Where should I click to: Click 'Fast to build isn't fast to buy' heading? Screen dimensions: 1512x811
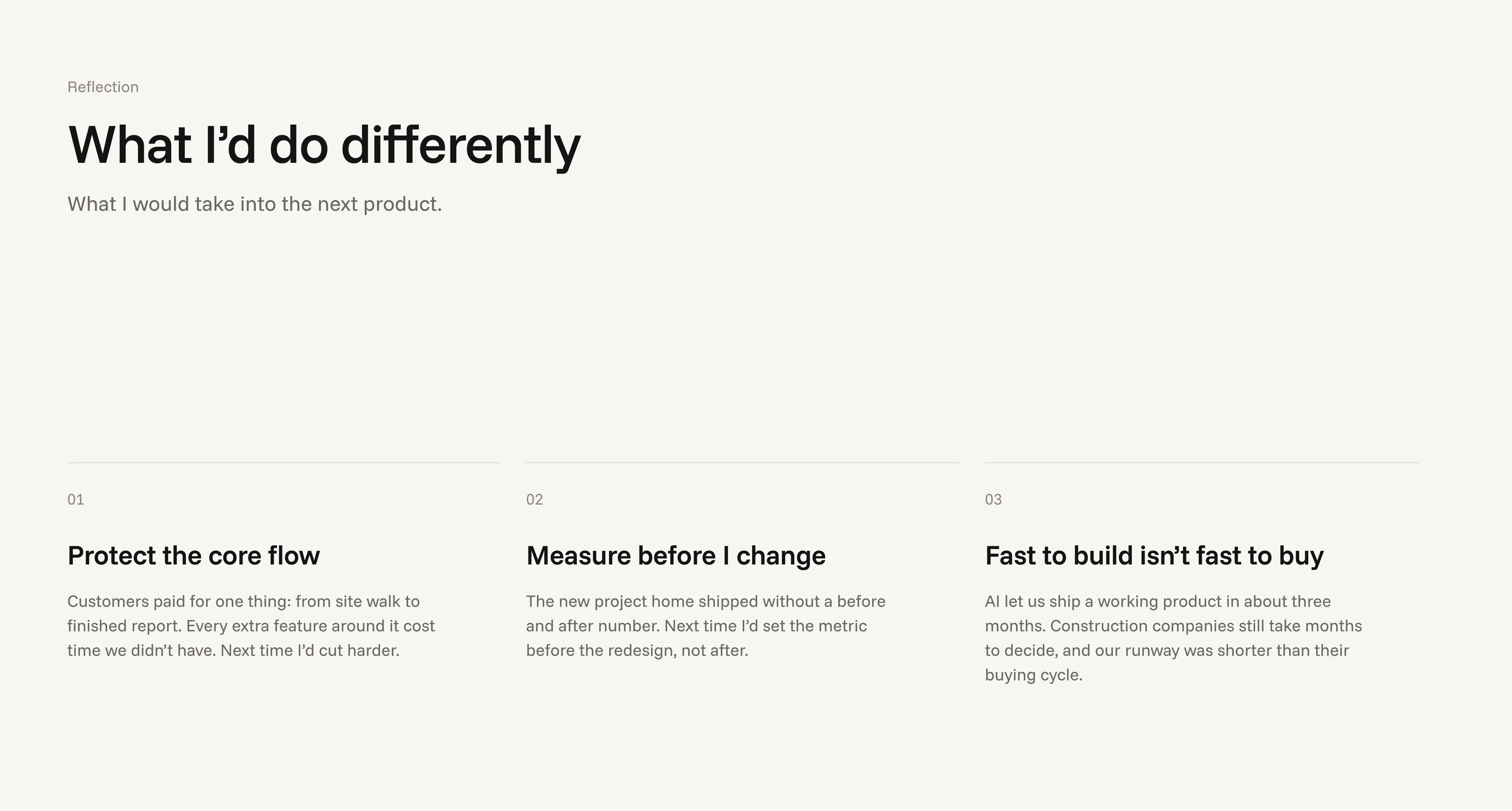(1154, 555)
